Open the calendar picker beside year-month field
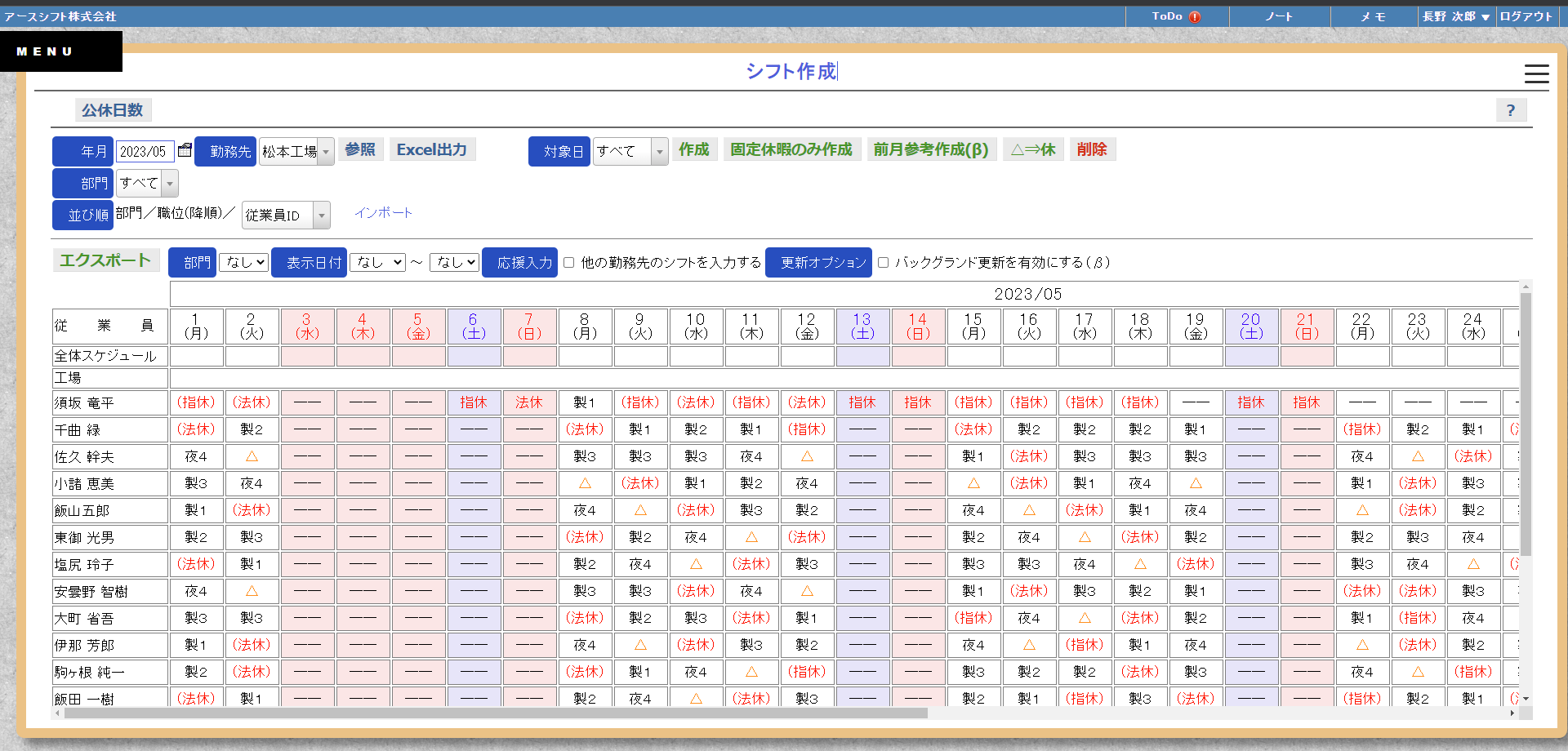This screenshot has width=1568, height=751. (x=185, y=150)
